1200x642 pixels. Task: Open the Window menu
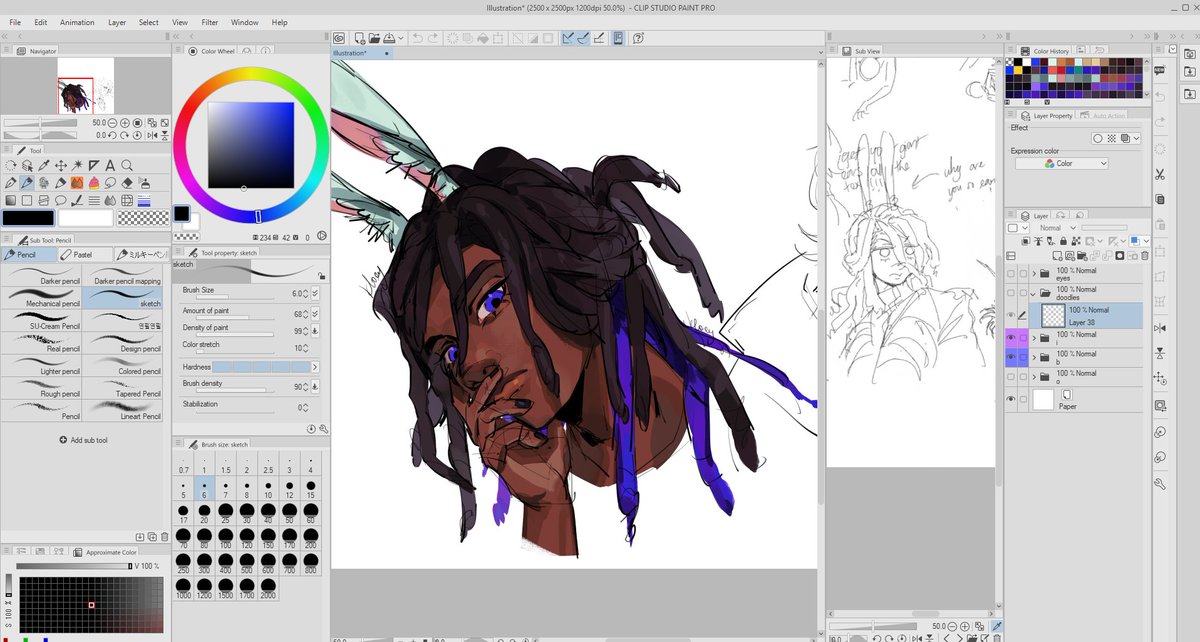(244, 22)
